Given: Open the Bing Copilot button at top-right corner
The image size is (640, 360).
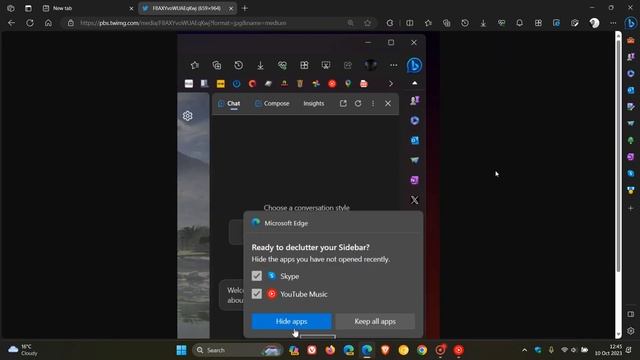Looking at the screenshot, I should click(x=631, y=23).
